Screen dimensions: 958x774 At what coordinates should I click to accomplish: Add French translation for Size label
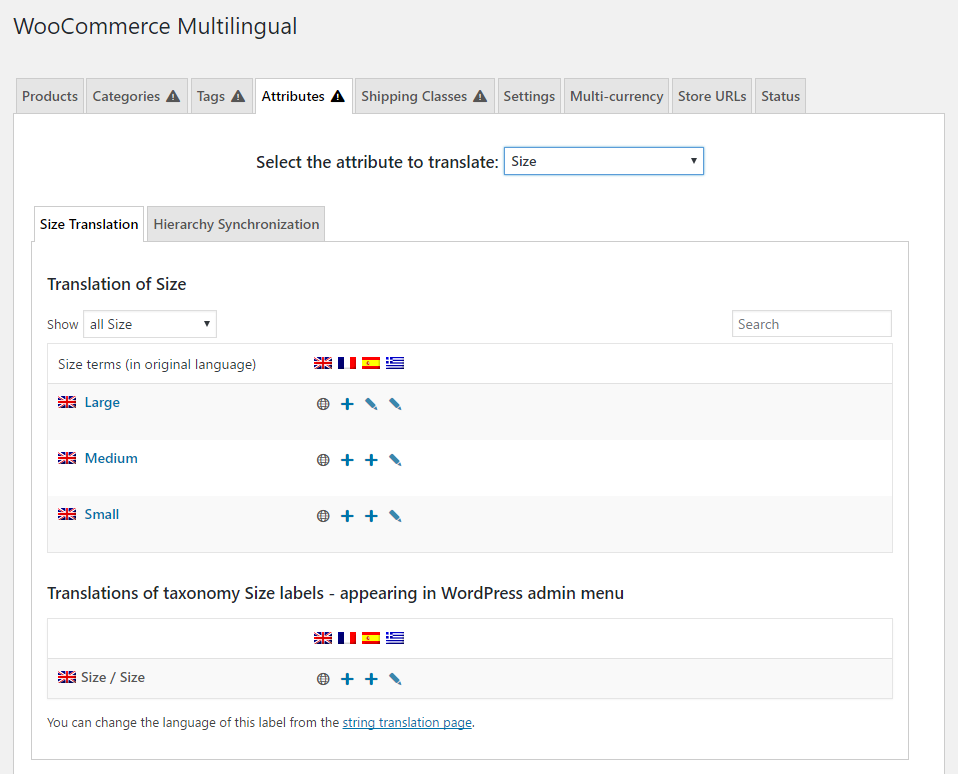(347, 679)
